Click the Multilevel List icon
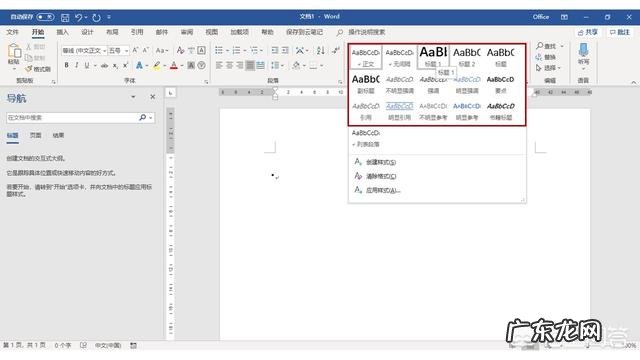This screenshot has height=360, width=640. pos(254,50)
